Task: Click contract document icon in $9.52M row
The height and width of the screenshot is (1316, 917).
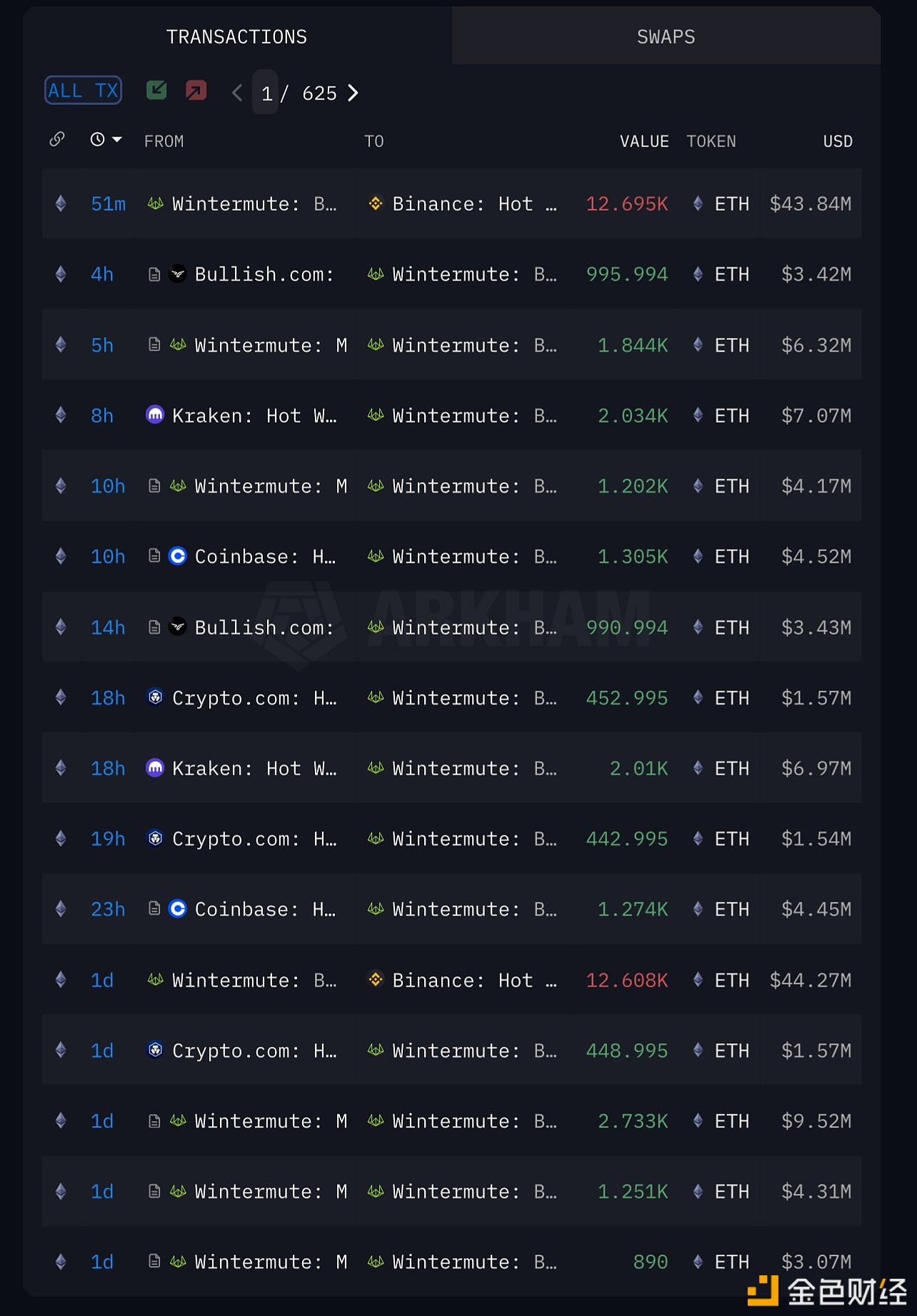Action: 154,1121
